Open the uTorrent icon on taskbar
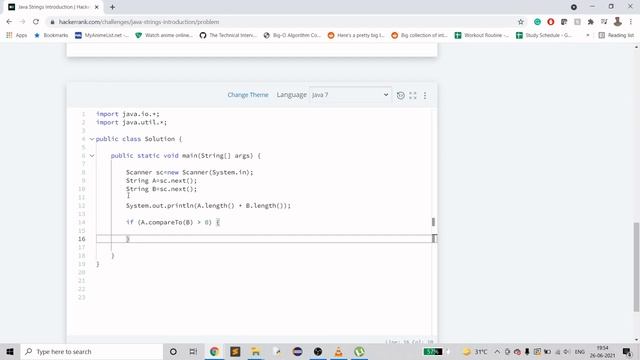The width and height of the screenshot is (640, 360). click(x=360, y=351)
